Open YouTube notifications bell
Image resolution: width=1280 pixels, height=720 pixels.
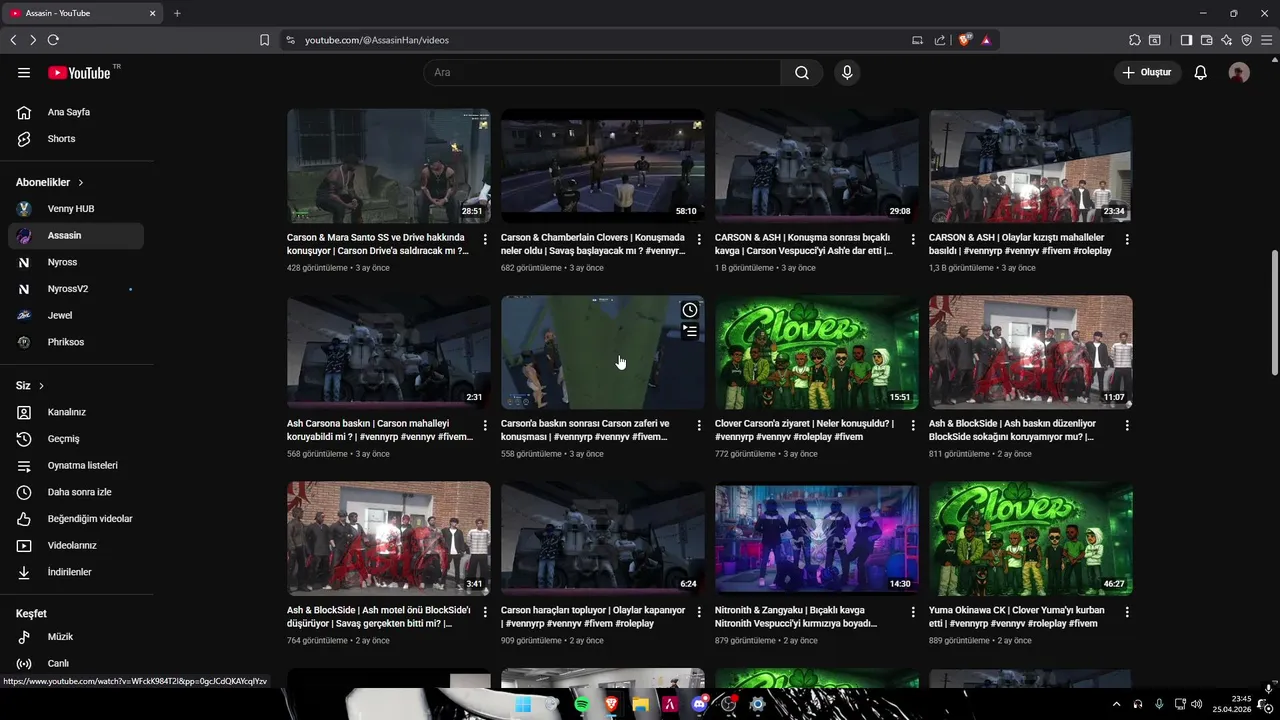click(x=1201, y=73)
